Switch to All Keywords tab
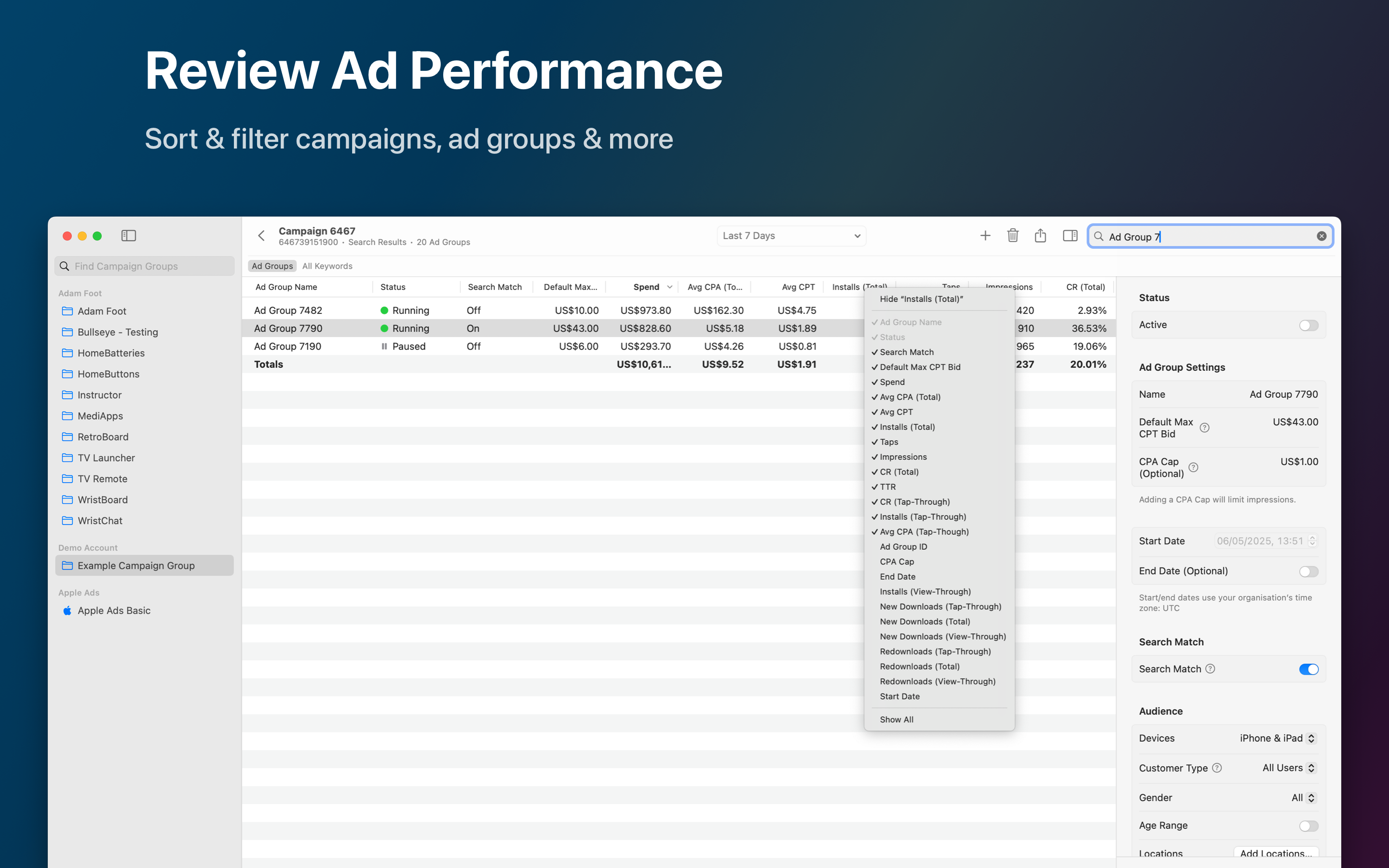 pos(327,266)
